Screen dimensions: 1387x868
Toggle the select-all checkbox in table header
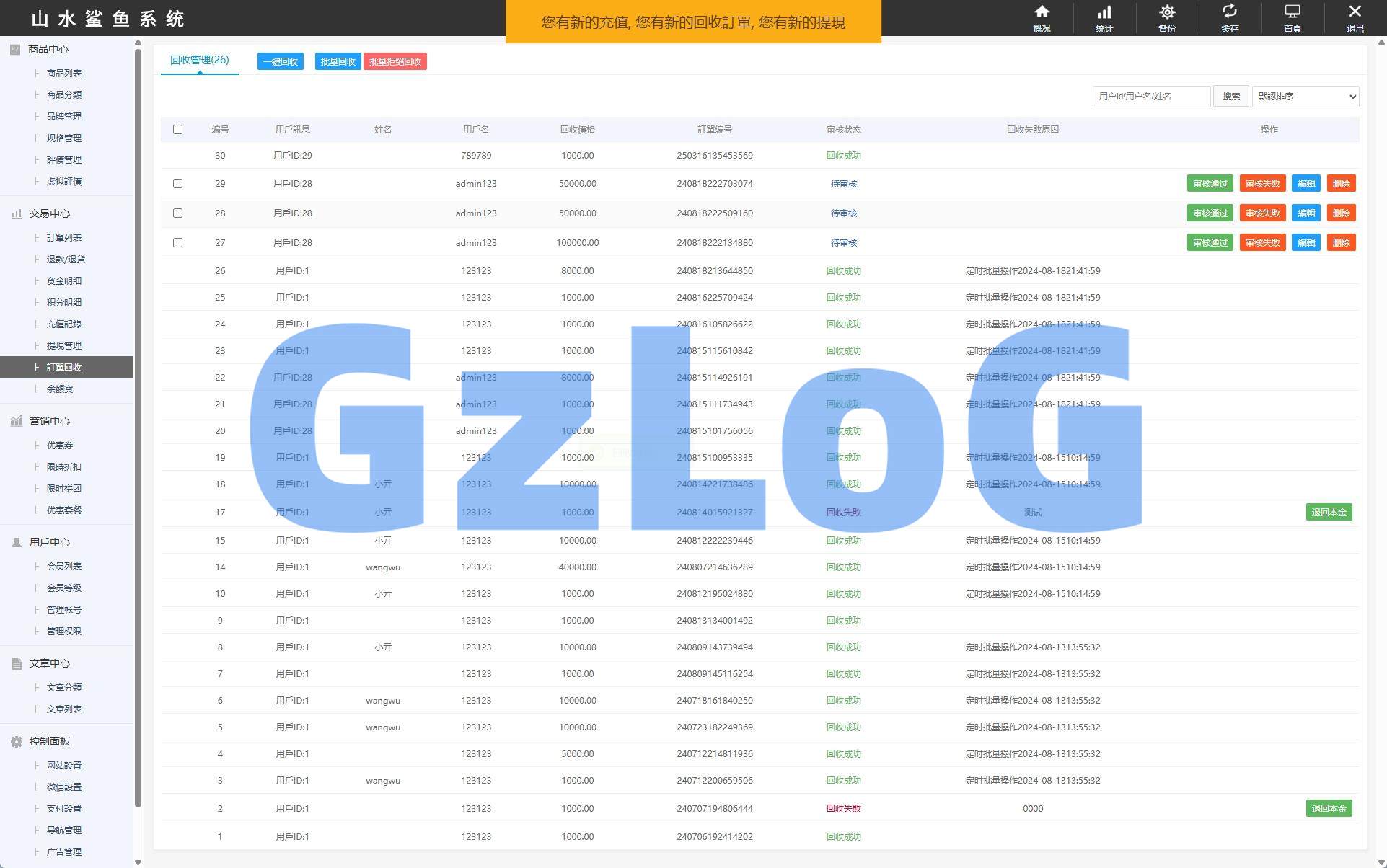(x=177, y=130)
